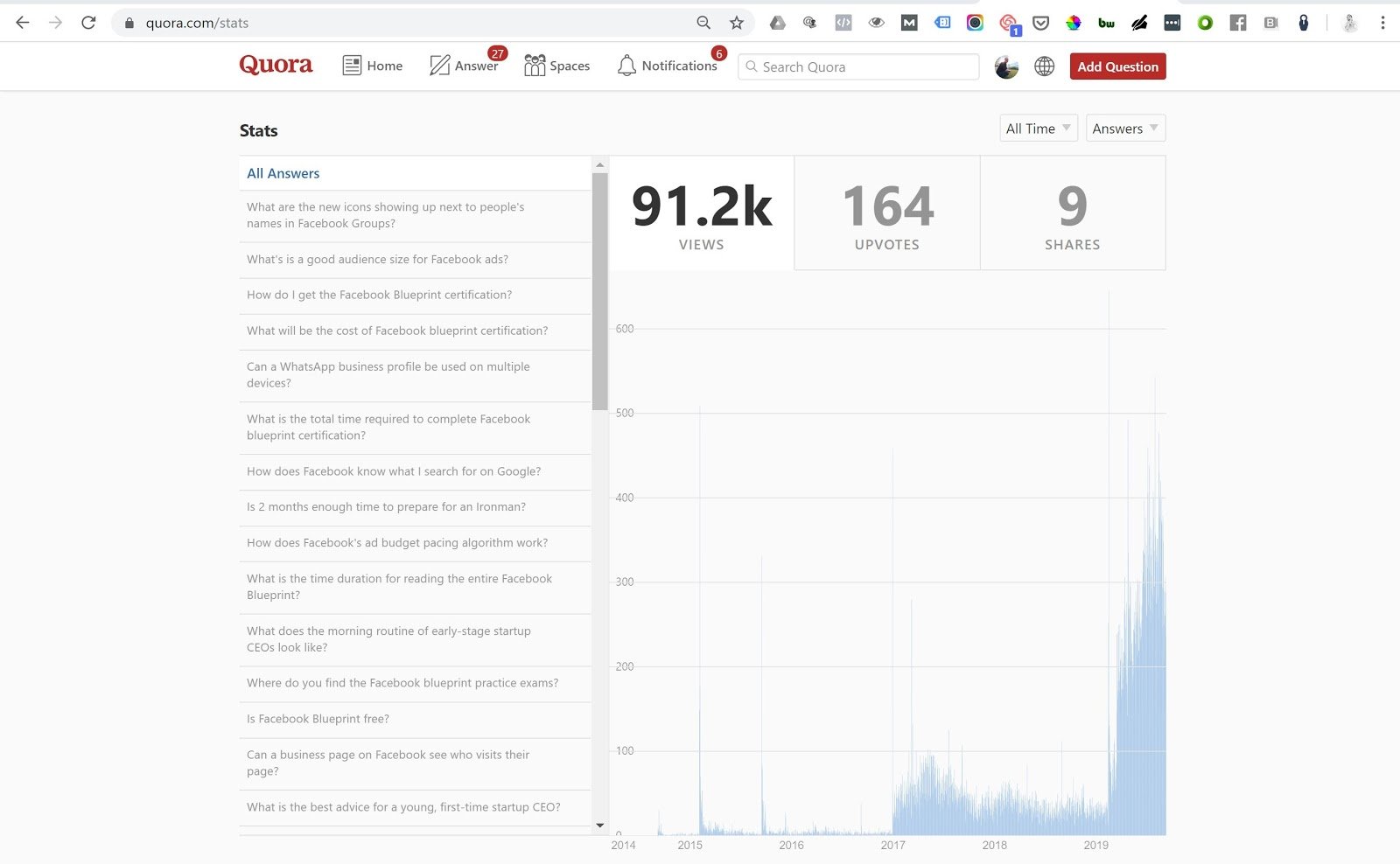Open 'Can a business page on Facebook see' question
The image size is (1400, 864).
click(415, 763)
